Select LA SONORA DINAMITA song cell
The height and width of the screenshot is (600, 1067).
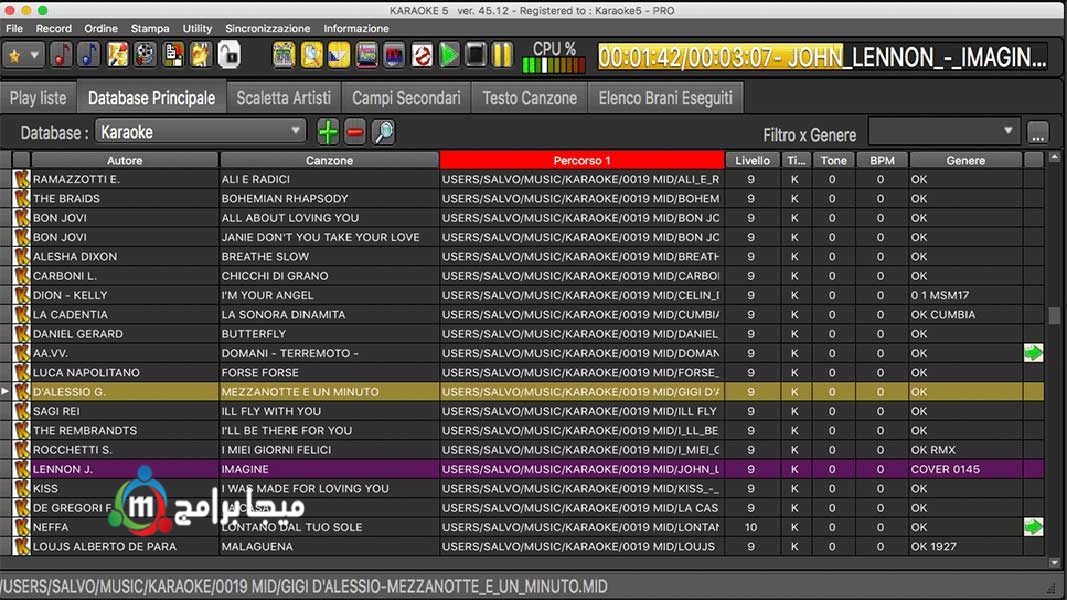pyautogui.click(x=329, y=314)
